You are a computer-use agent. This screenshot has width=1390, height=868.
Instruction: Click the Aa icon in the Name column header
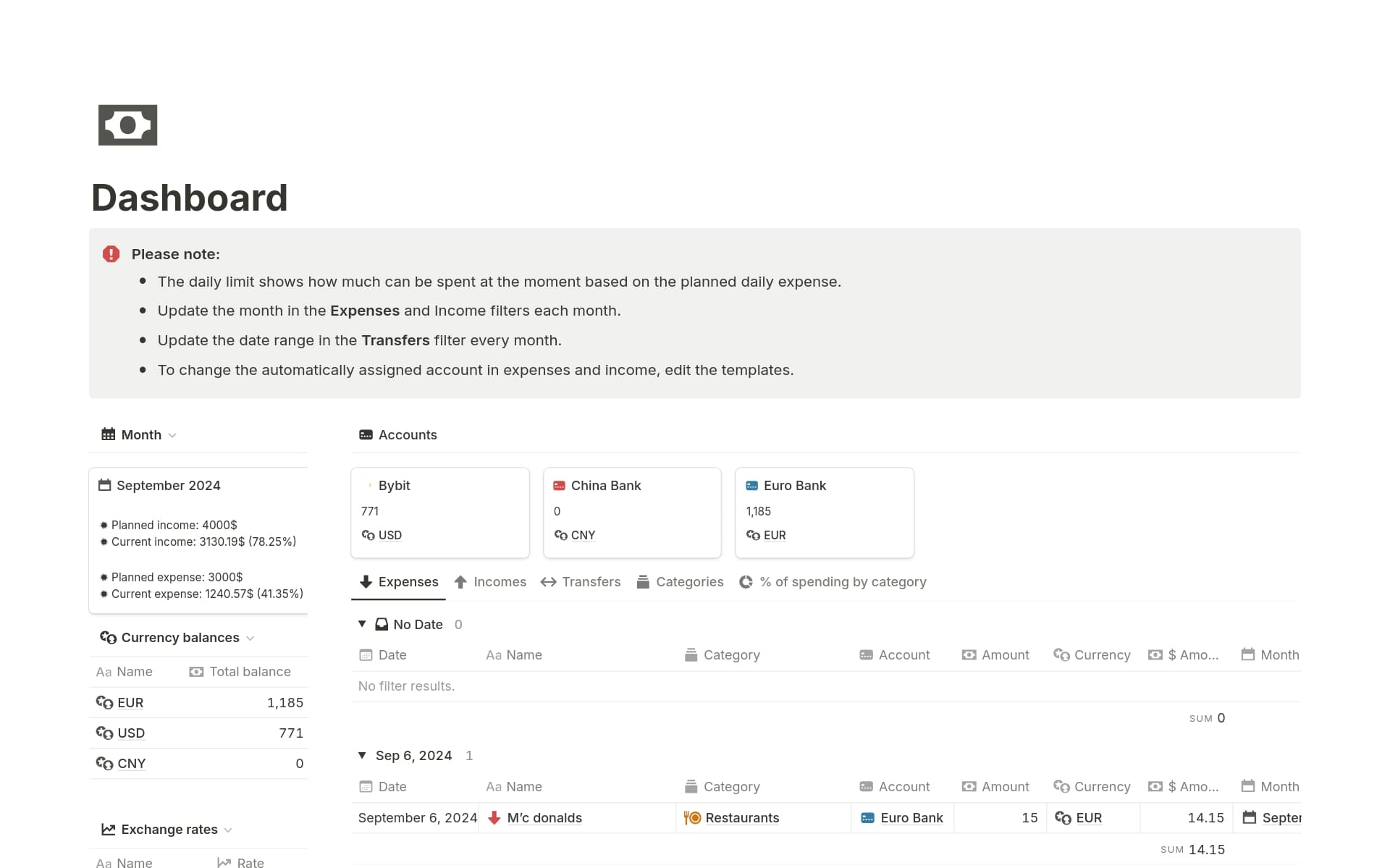click(494, 654)
